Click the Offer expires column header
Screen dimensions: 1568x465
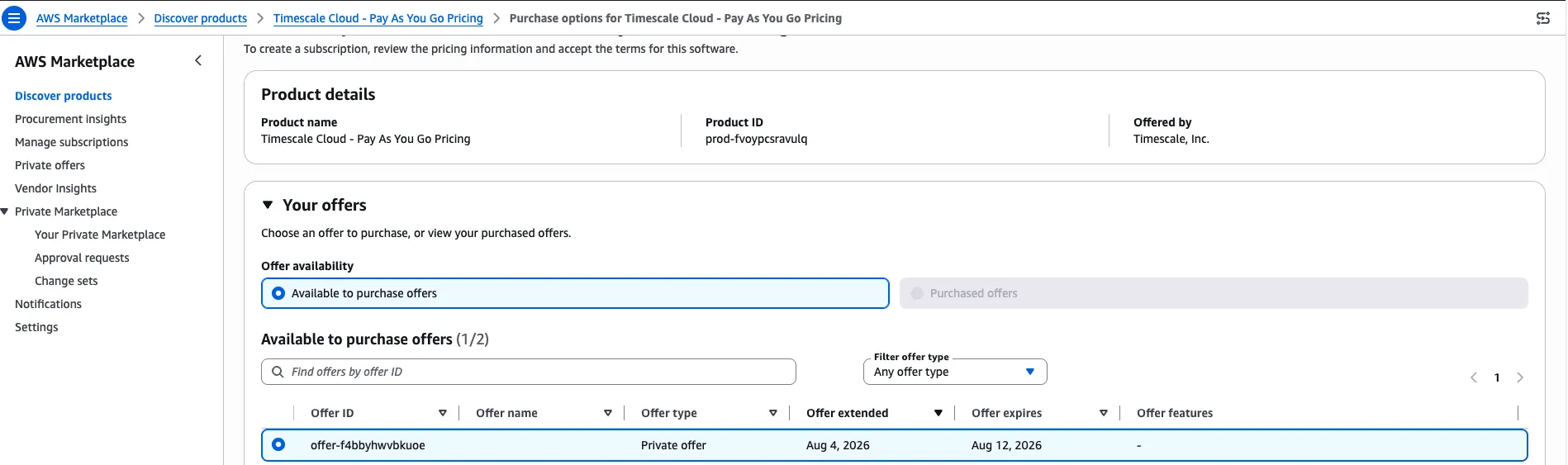pos(1006,413)
